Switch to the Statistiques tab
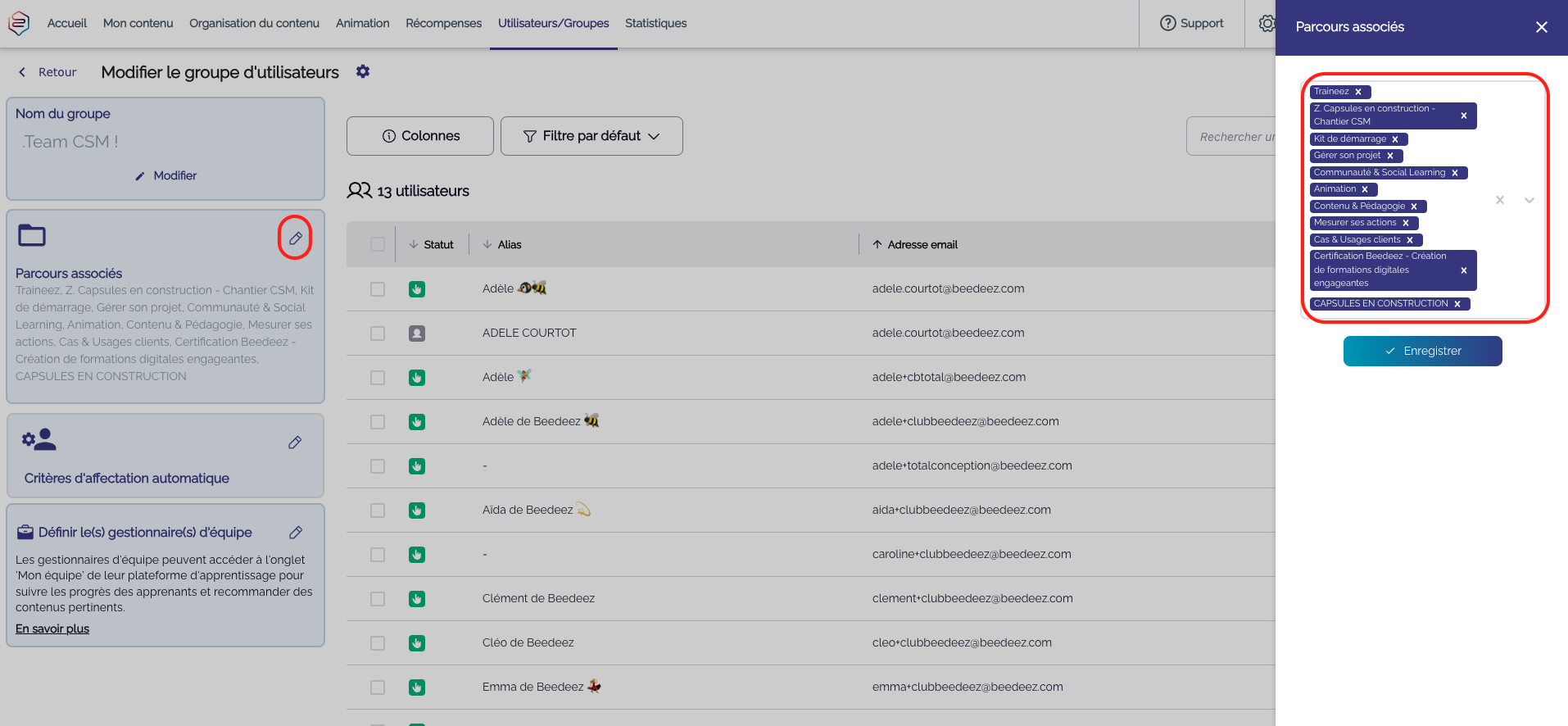The height and width of the screenshot is (726, 1568). [x=655, y=23]
